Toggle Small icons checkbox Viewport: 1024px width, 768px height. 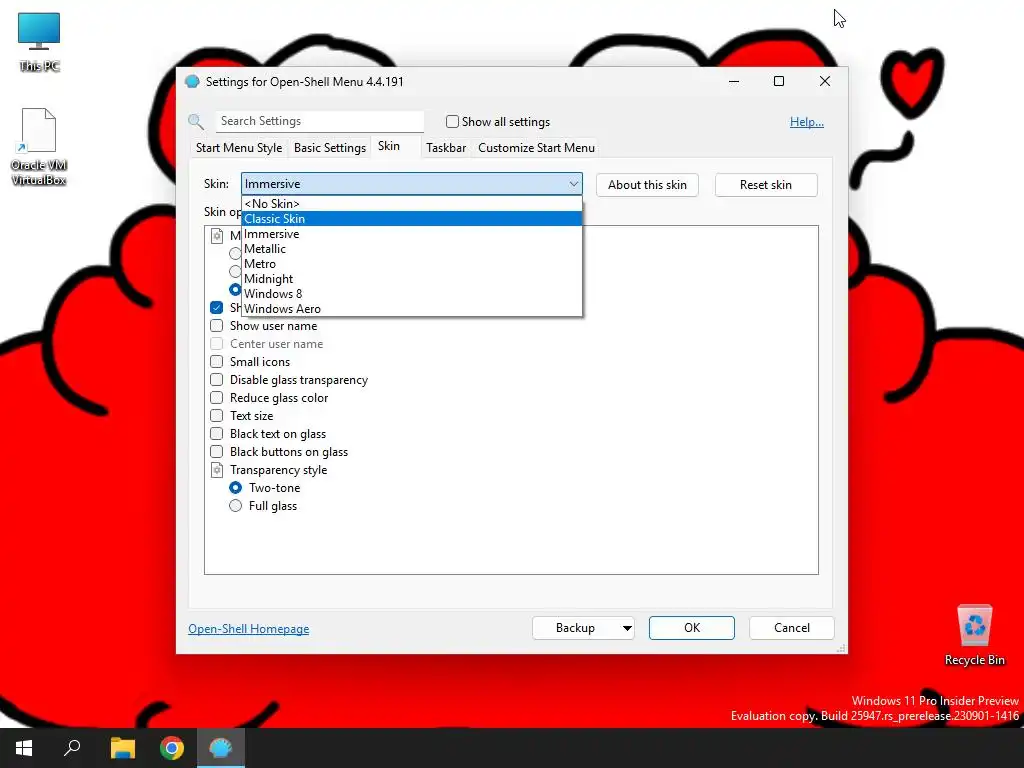[x=217, y=362]
